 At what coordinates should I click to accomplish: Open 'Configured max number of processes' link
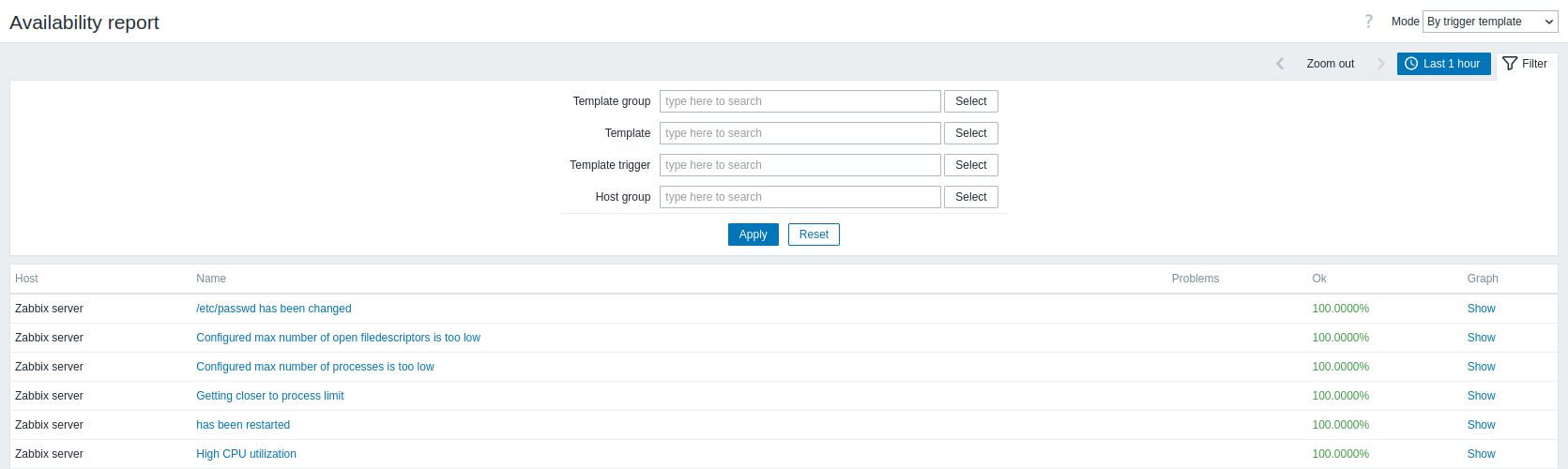(314, 367)
